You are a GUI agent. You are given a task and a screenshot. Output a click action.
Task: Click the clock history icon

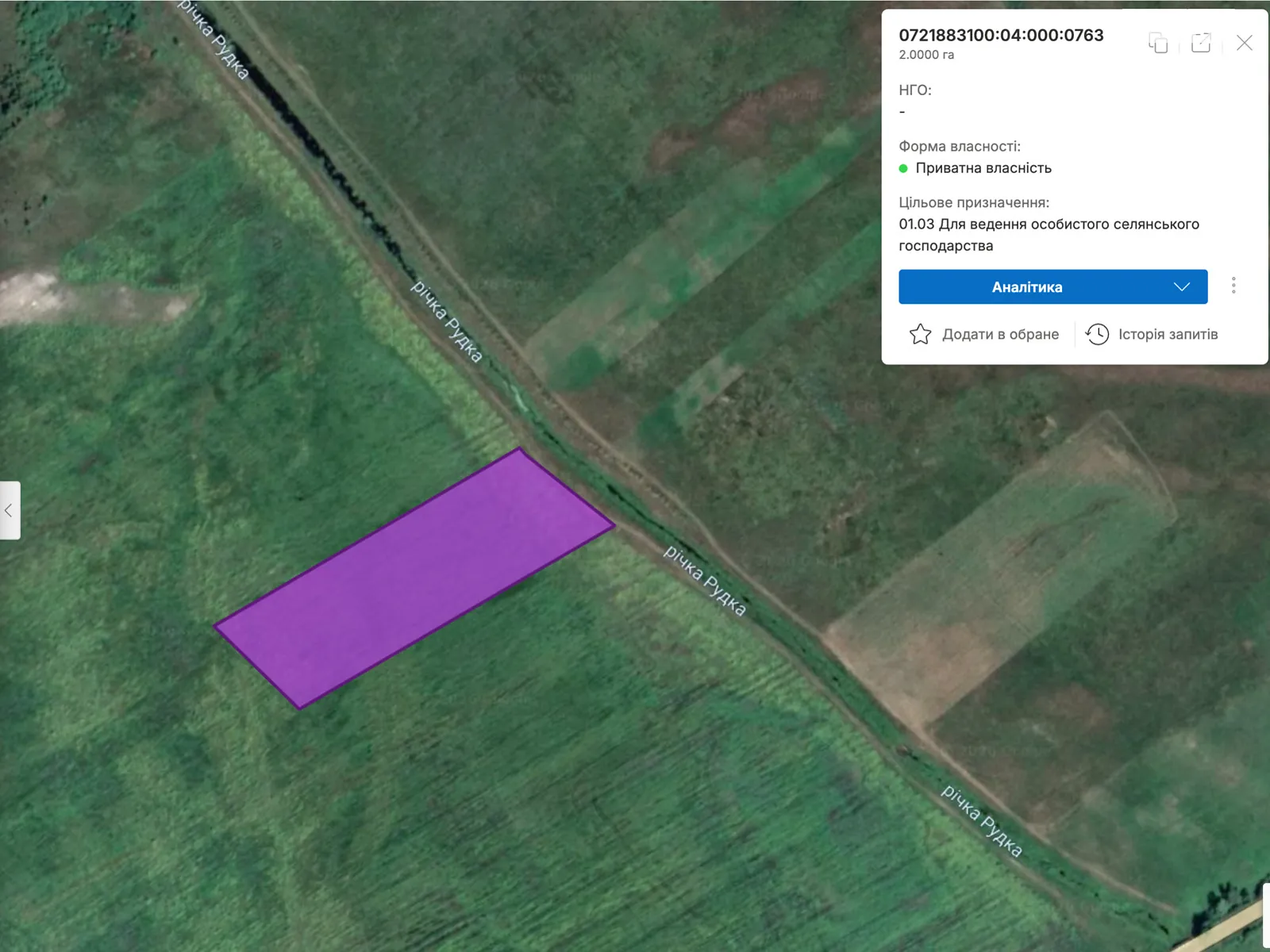tap(1097, 334)
